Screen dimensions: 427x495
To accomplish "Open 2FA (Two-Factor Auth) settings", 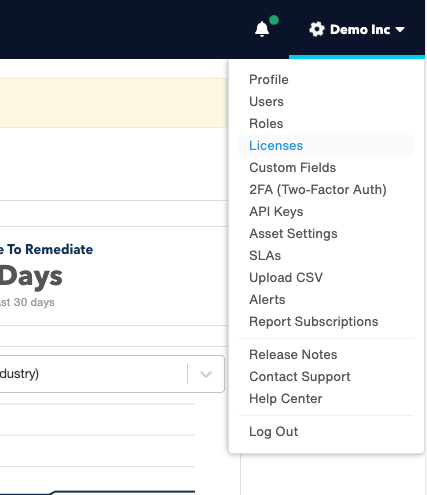I will [x=318, y=190].
